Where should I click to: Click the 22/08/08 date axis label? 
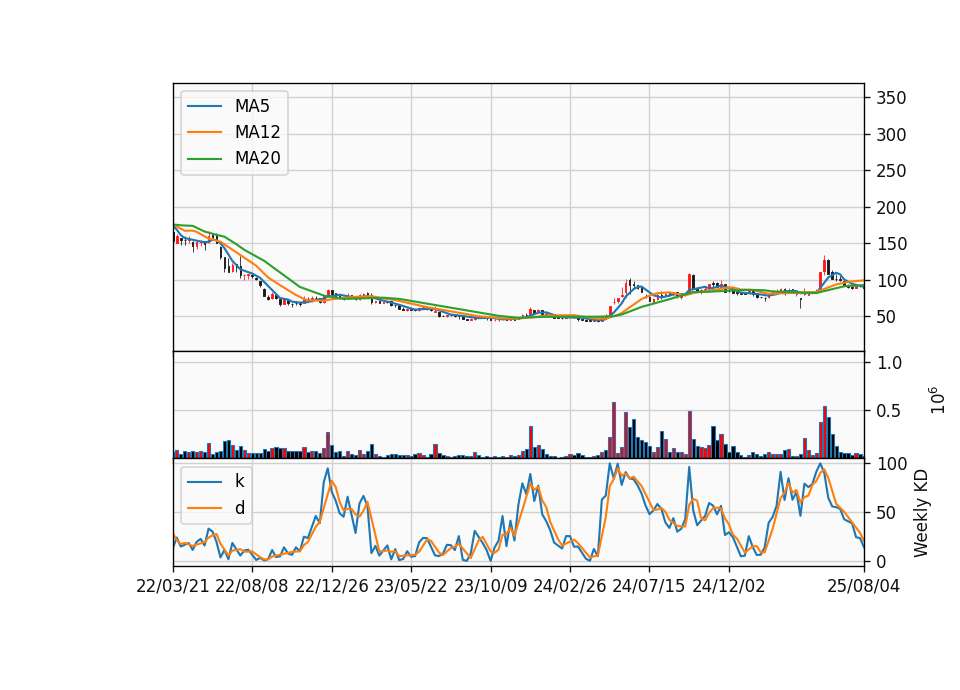click(252, 586)
